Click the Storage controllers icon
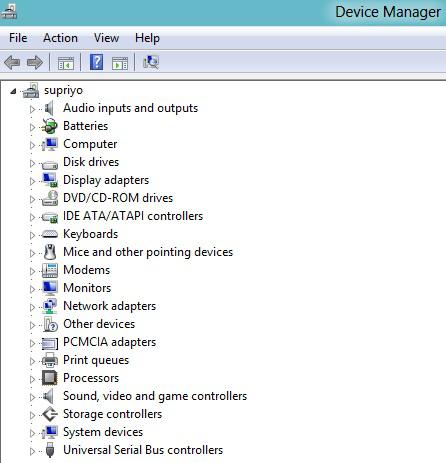Image resolution: width=446 pixels, height=463 pixels. (x=50, y=414)
